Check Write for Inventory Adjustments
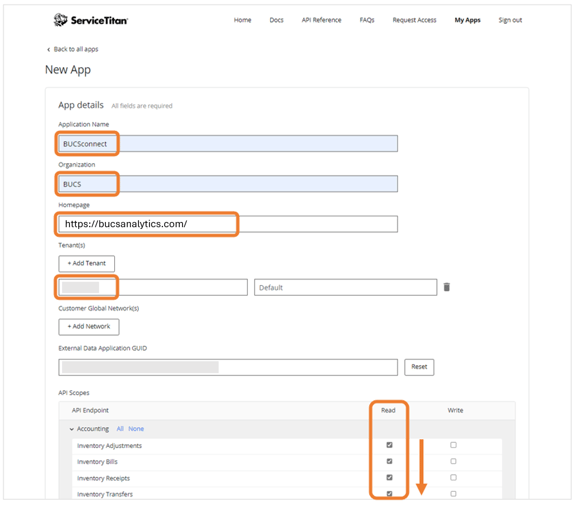The width and height of the screenshot is (578, 506). 453,445
